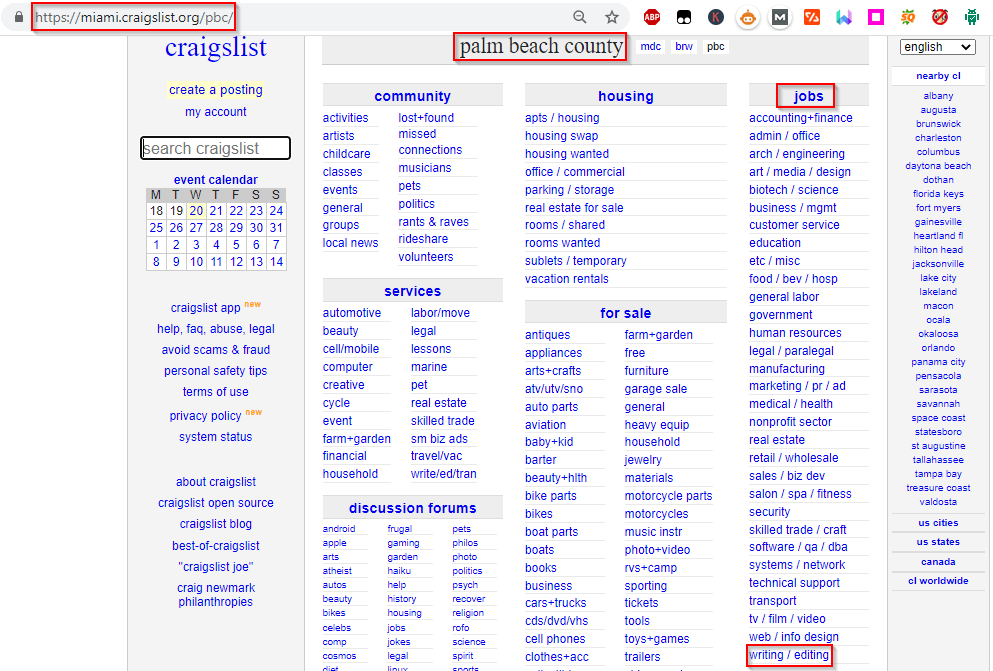Open apts / housing link
Screen dimensions: 993x671
pyautogui.click(x=562, y=118)
